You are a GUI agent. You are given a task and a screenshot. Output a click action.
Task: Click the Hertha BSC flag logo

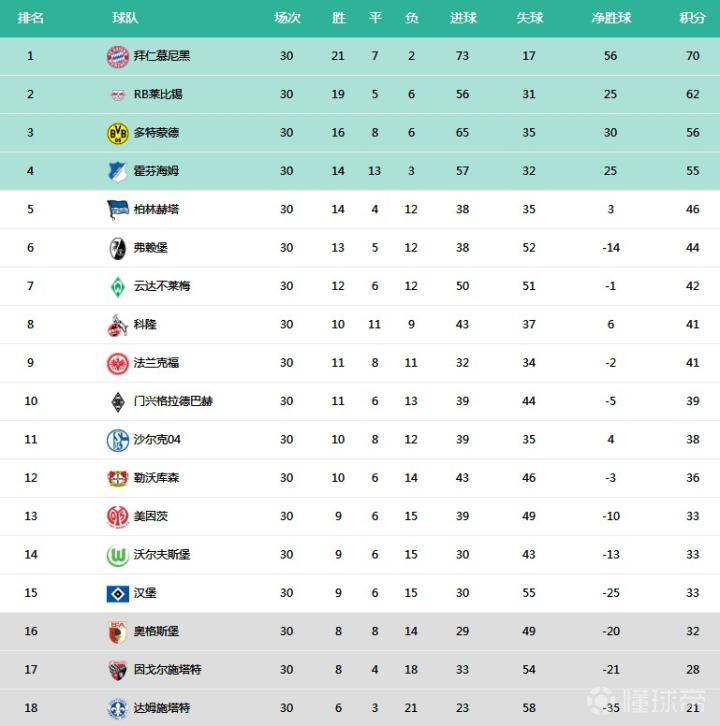click(118, 210)
